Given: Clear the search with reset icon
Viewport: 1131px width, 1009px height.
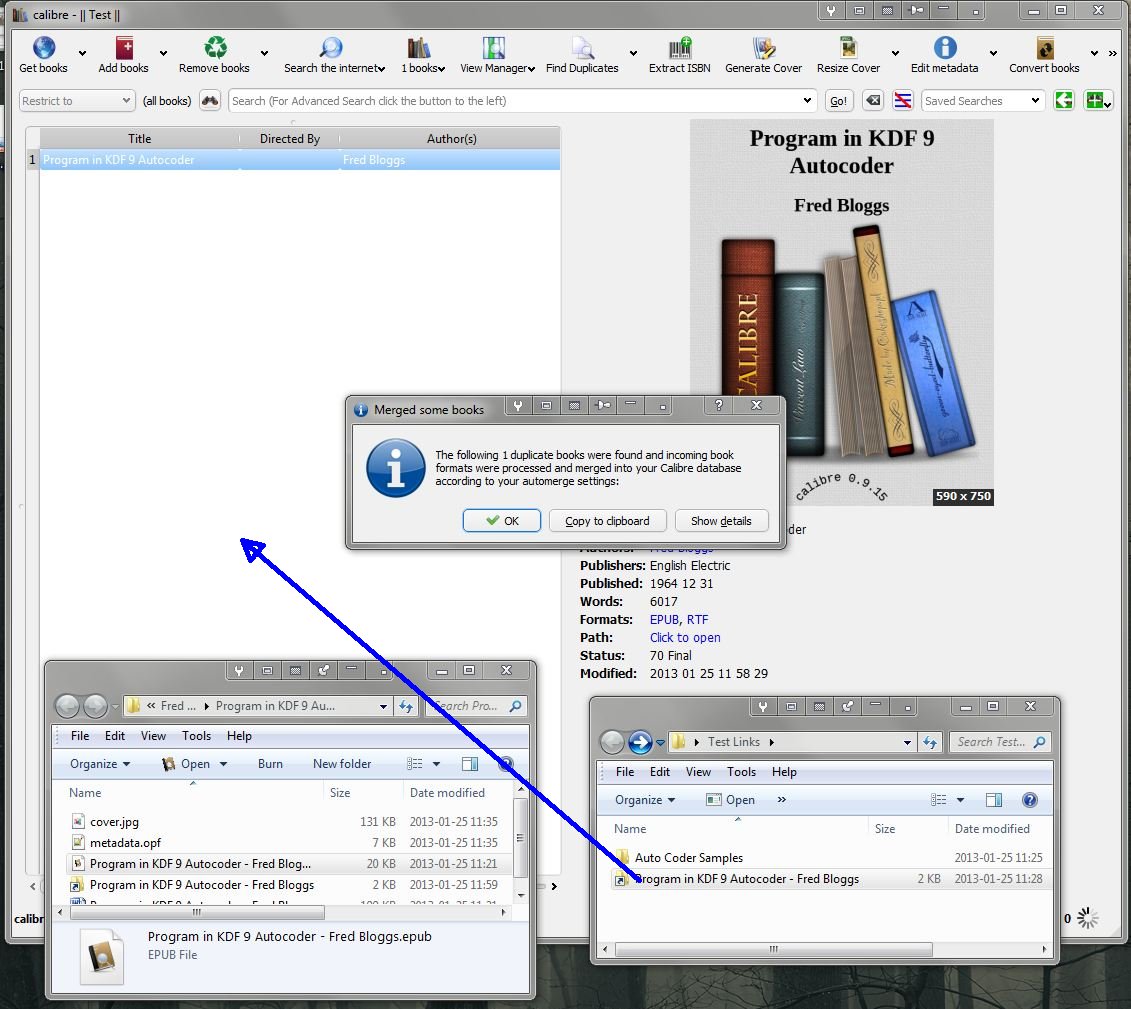Looking at the screenshot, I should (873, 101).
